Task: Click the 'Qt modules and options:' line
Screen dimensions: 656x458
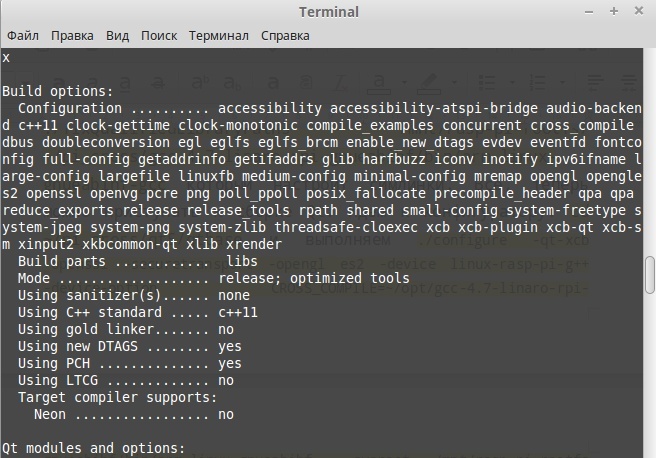Action: click(x=93, y=448)
